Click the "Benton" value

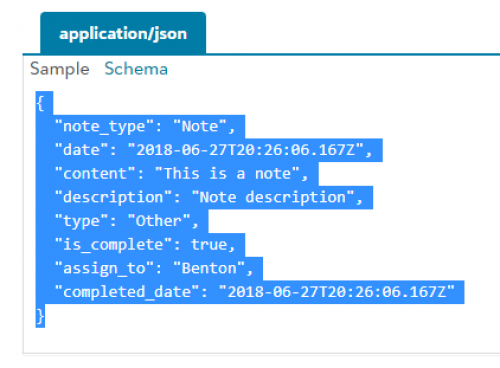pyautogui.click(x=209, y=268)
